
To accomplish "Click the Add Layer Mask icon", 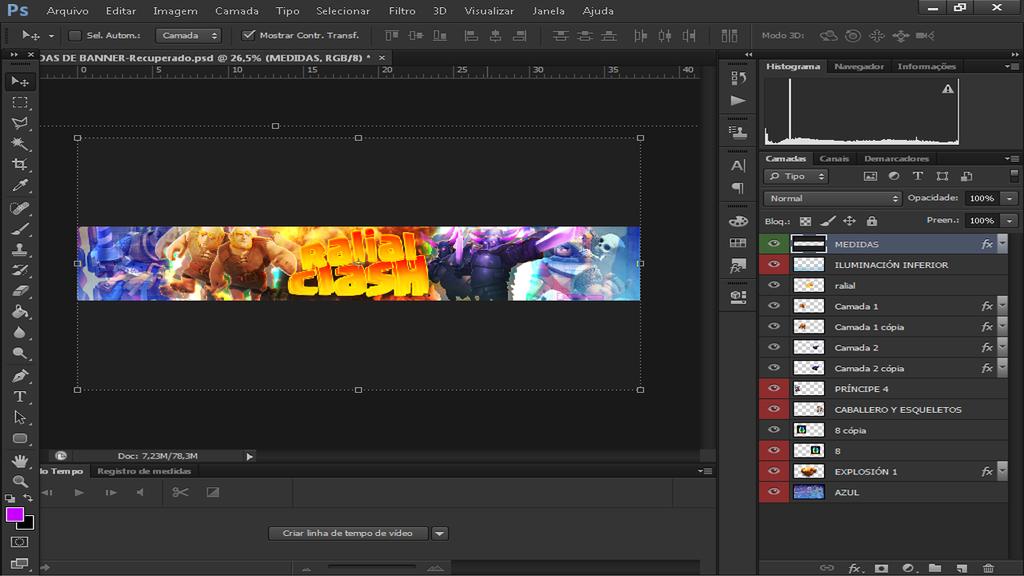I will tap(881, 568).
